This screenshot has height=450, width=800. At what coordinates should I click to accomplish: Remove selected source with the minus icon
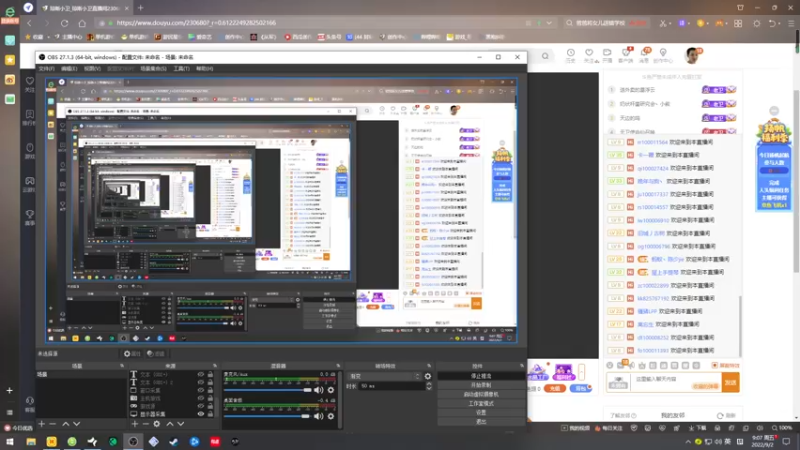[145, 424]
